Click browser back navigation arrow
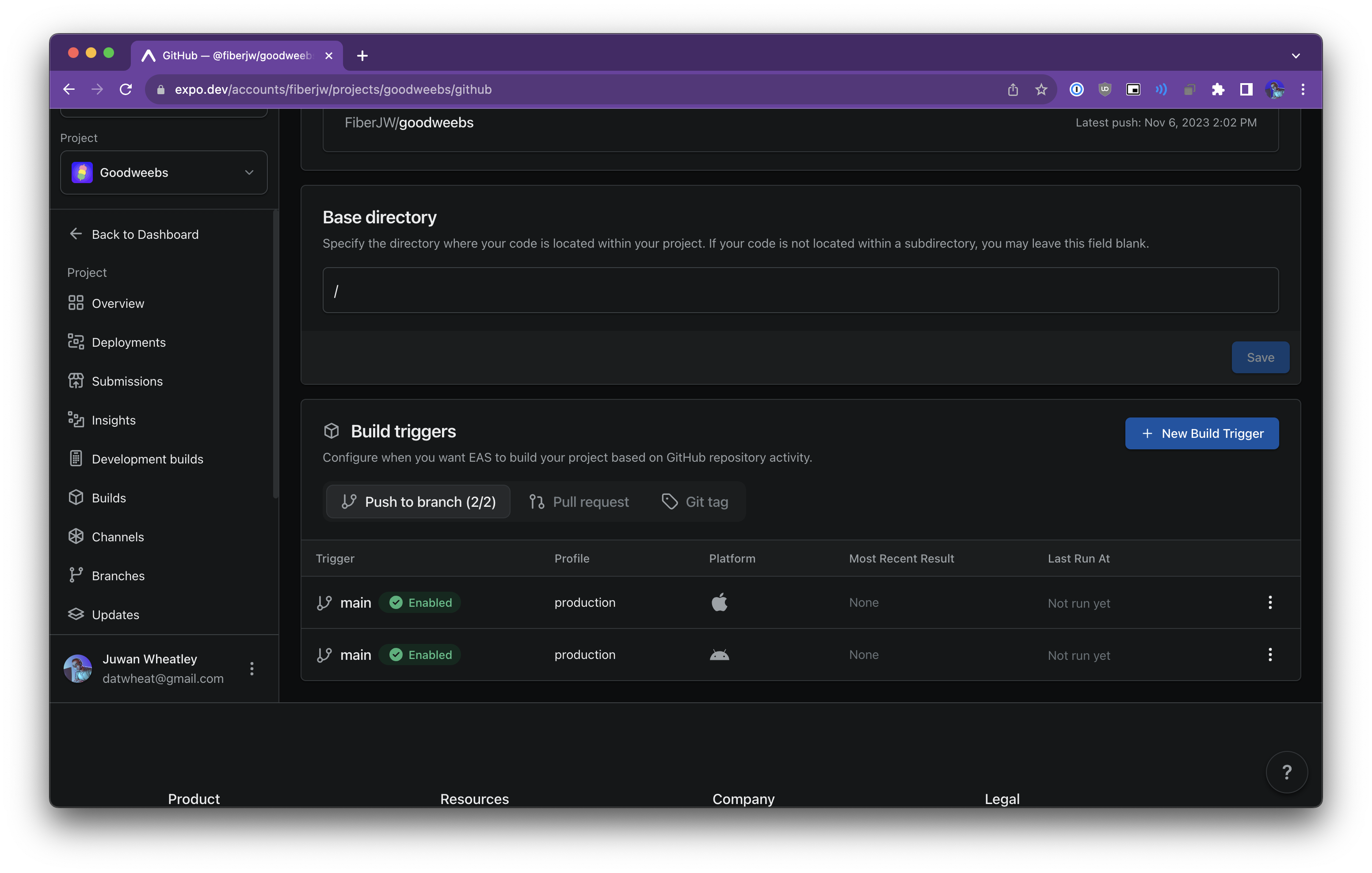This screenshot has height=873, width=1372. (x=69, y=89)
